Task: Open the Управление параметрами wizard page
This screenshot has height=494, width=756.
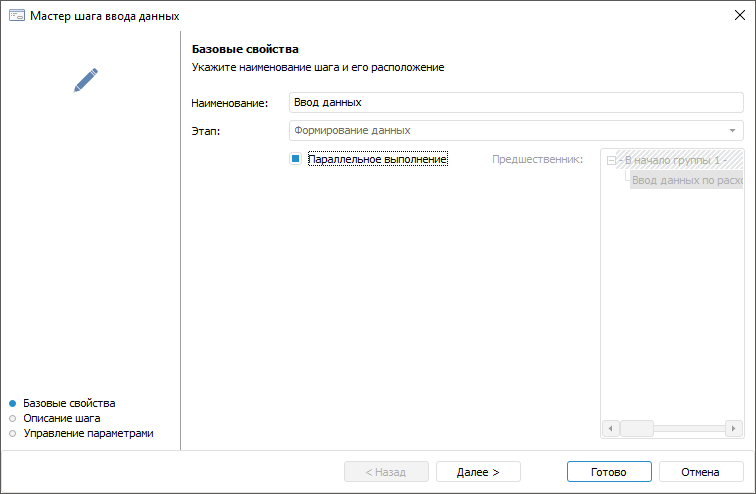Action: (88, 433)
